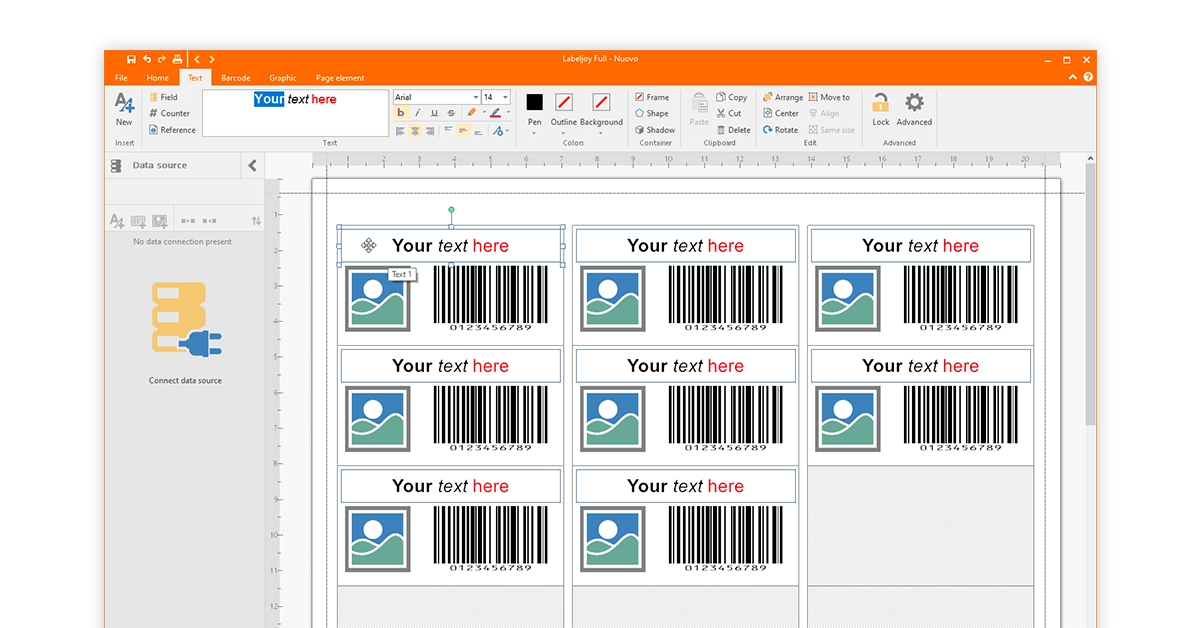The image size is (1200, 628).
Task: Open Advanced gear settings
Action: [x=914, y=102]
